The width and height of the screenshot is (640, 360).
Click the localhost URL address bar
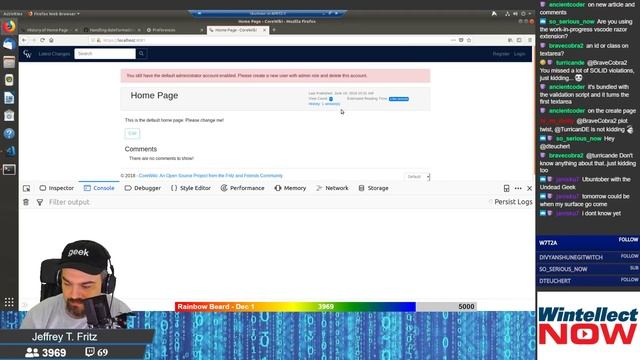(269, 40)
